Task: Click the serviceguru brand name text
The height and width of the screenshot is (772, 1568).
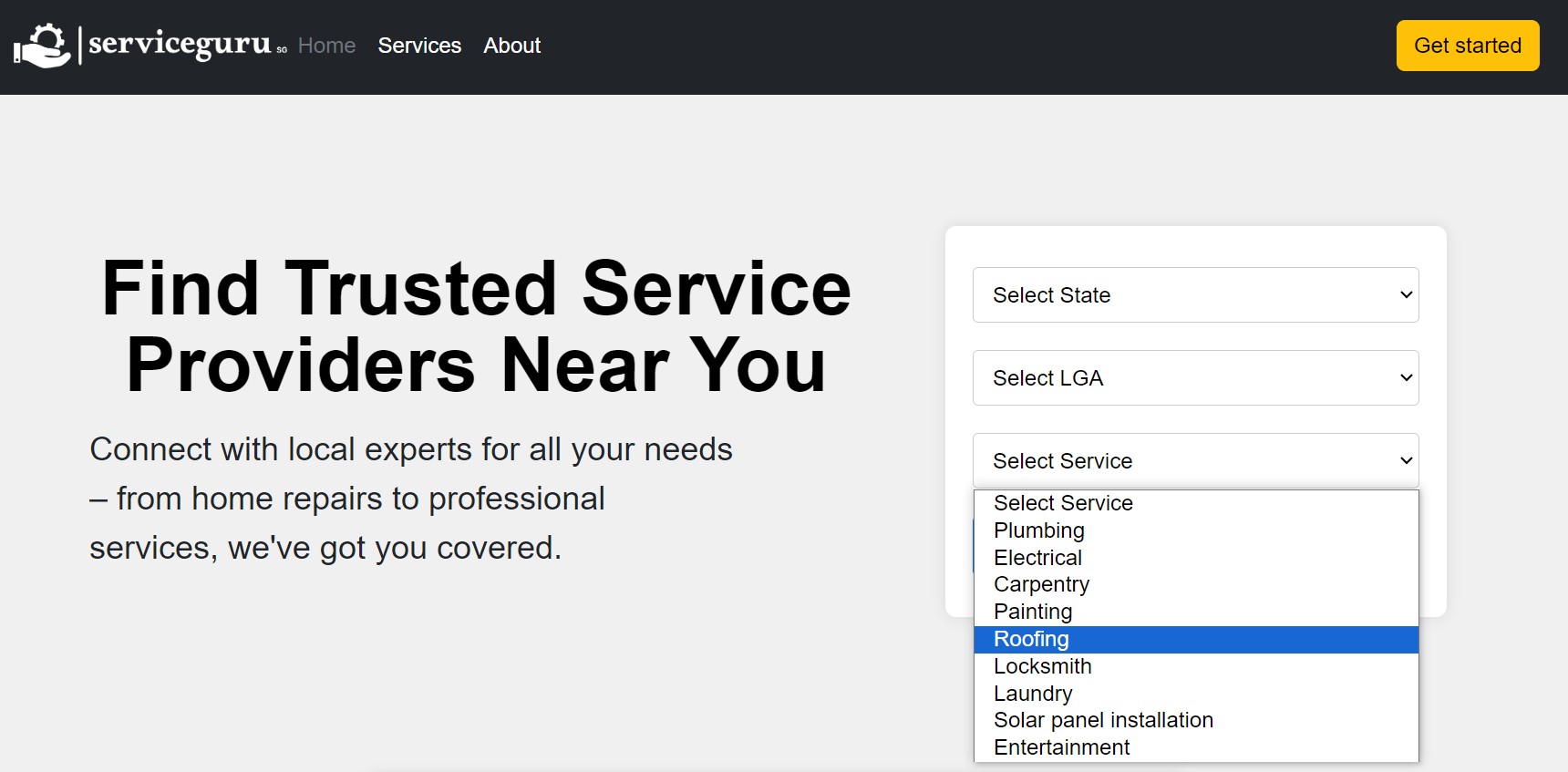Action: click(180, 44)
